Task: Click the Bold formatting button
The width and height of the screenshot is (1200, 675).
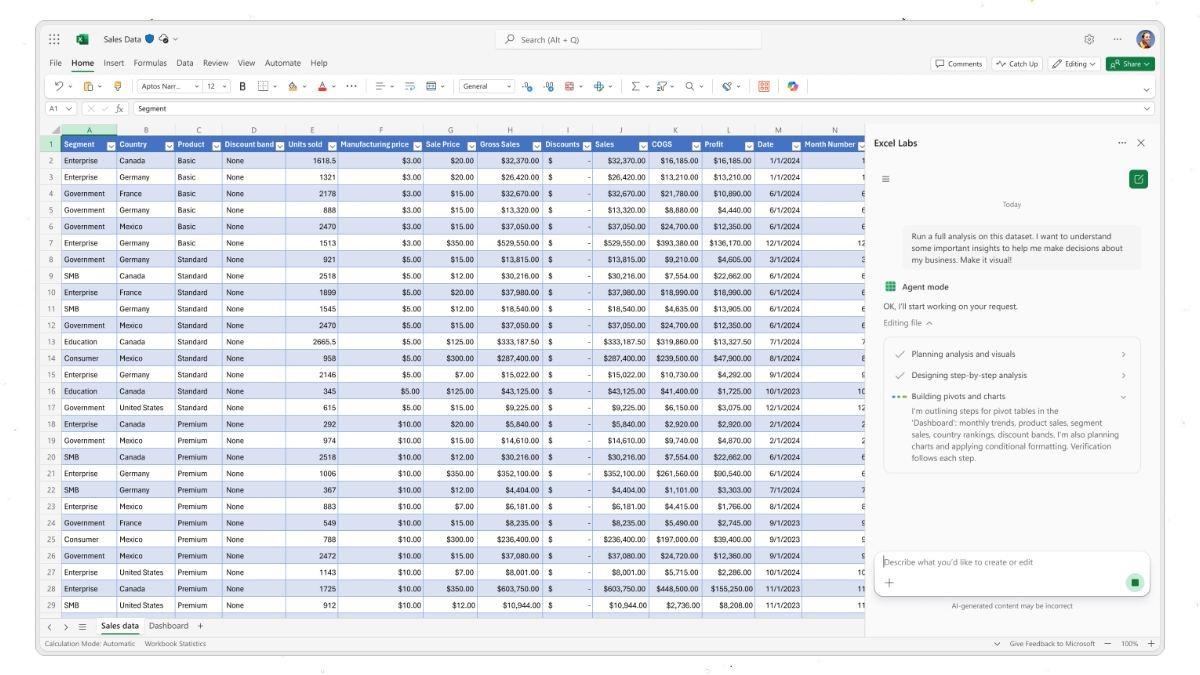Action: click(x=242, y=87)
